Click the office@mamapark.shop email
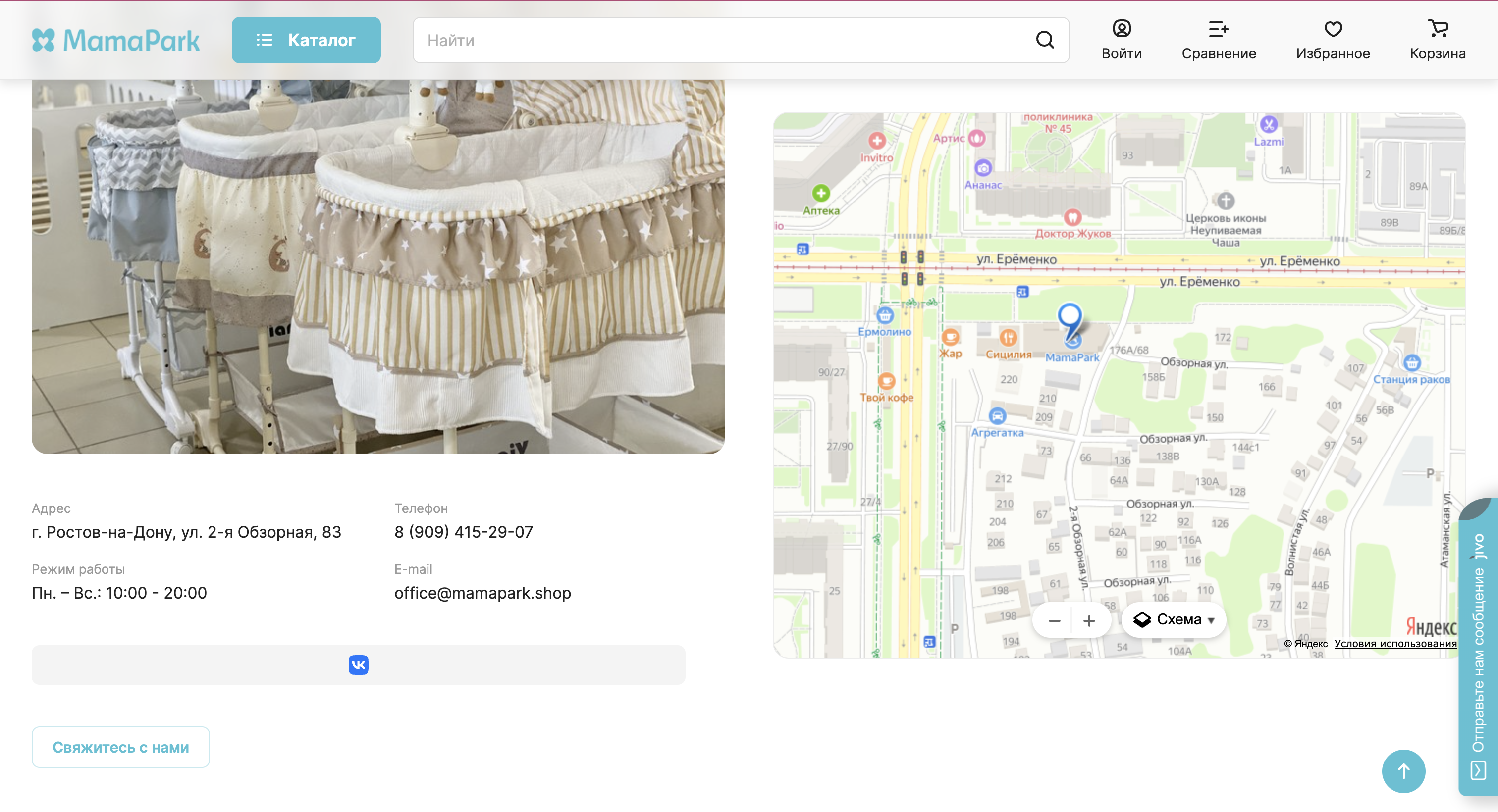 [482, 593]
